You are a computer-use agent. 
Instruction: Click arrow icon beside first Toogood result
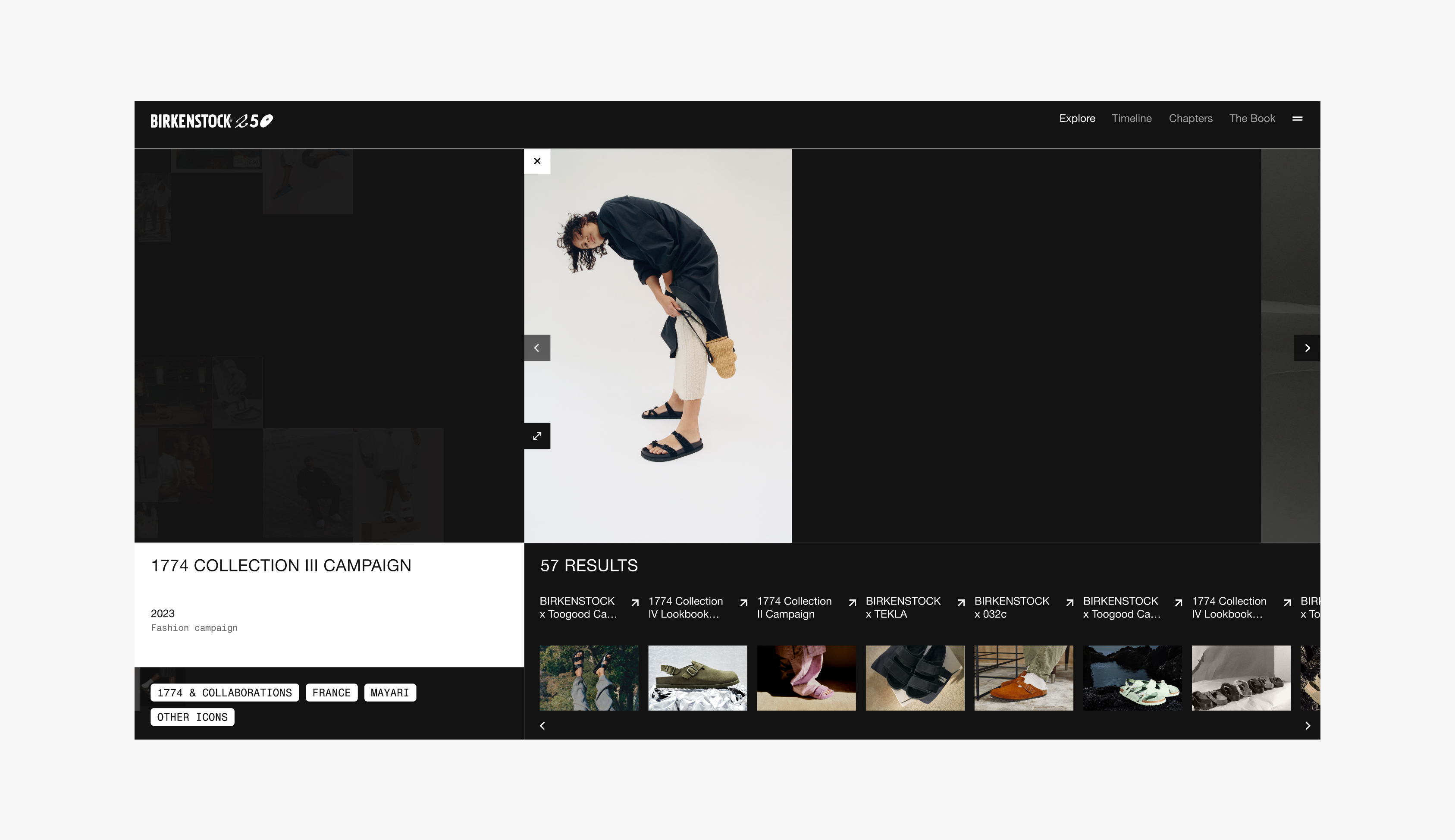coord(635,603)
